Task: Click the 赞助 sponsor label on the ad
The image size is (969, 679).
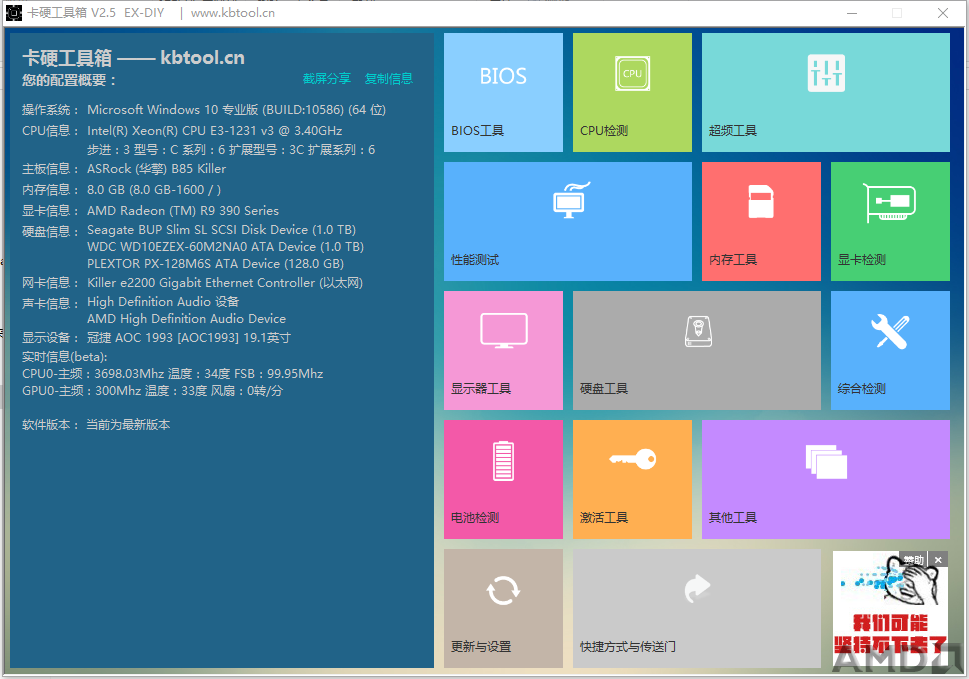Action: tap(913, 560)
